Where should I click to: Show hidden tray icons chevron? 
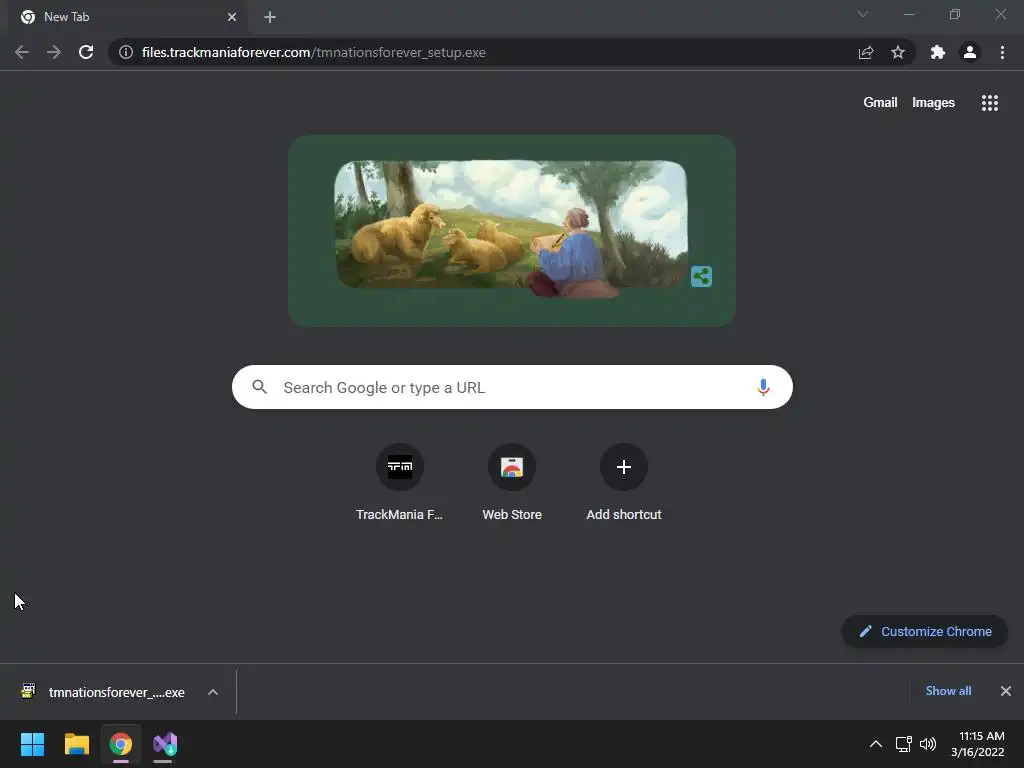click(876, 744)
